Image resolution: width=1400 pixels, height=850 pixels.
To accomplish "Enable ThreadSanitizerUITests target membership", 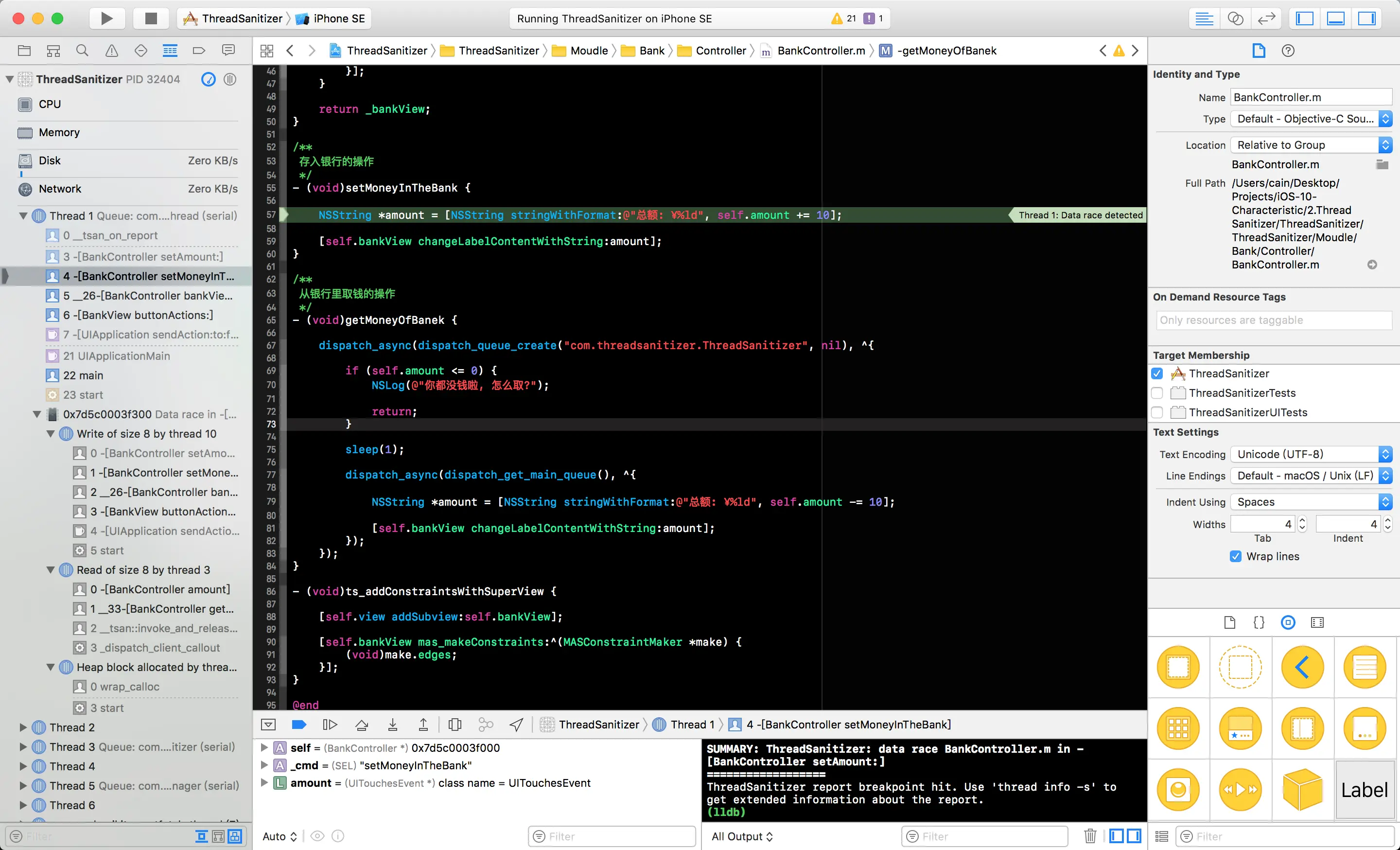I will point(1157,412).
